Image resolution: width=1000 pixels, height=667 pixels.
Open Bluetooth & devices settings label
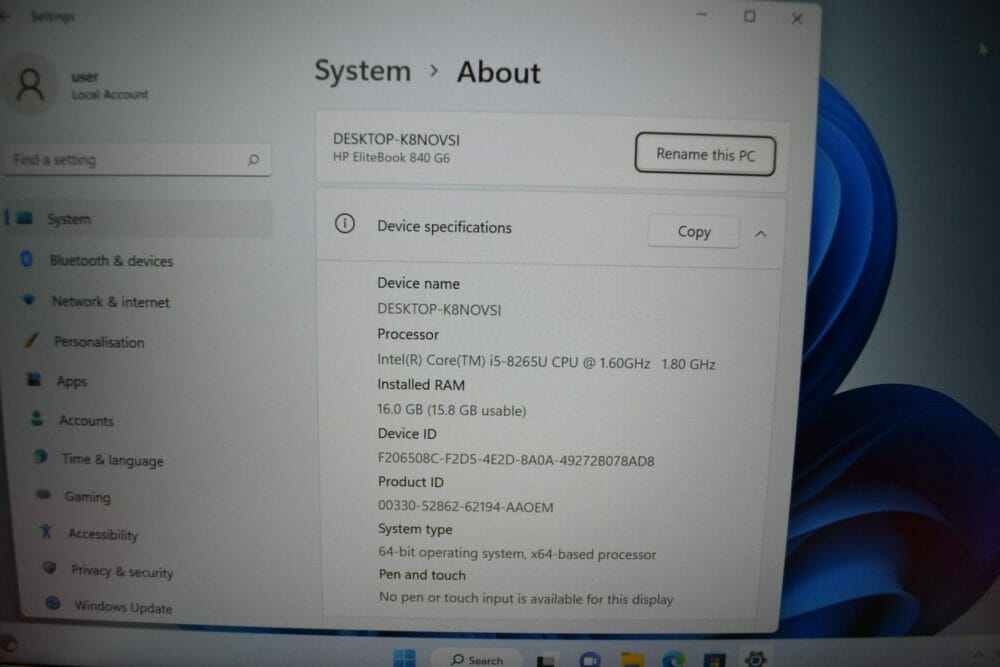point(112,261)
